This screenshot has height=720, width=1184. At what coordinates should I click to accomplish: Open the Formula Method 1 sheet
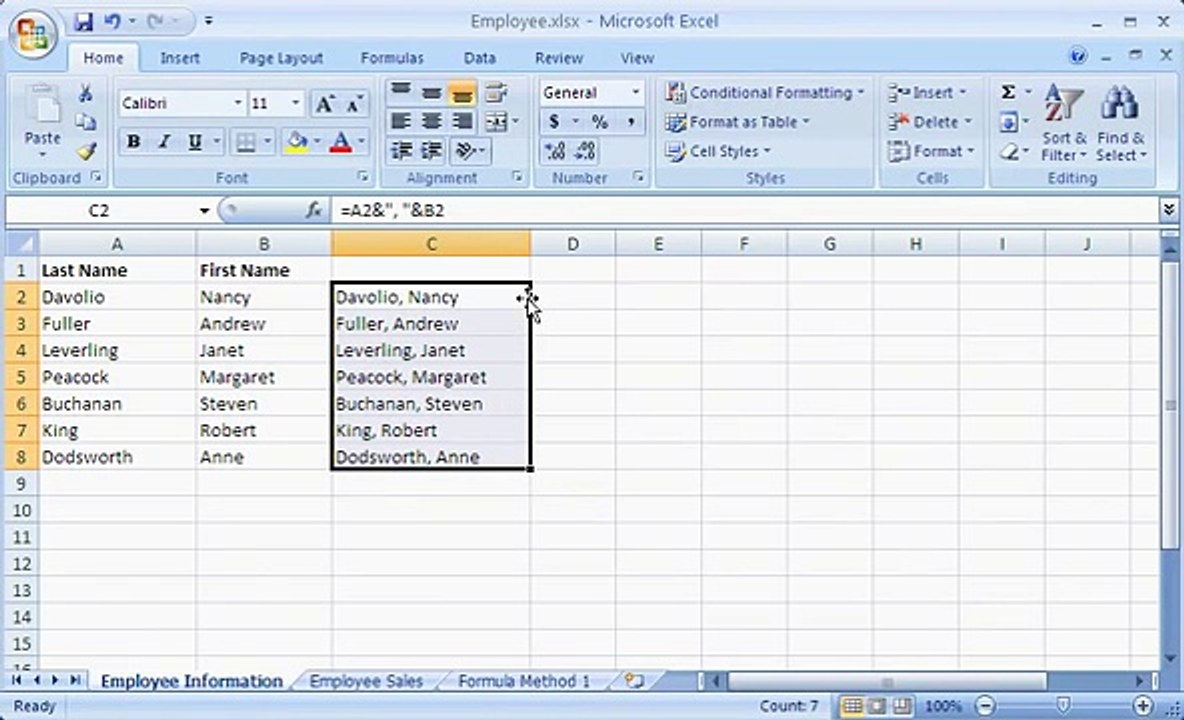tap(523, 682)
